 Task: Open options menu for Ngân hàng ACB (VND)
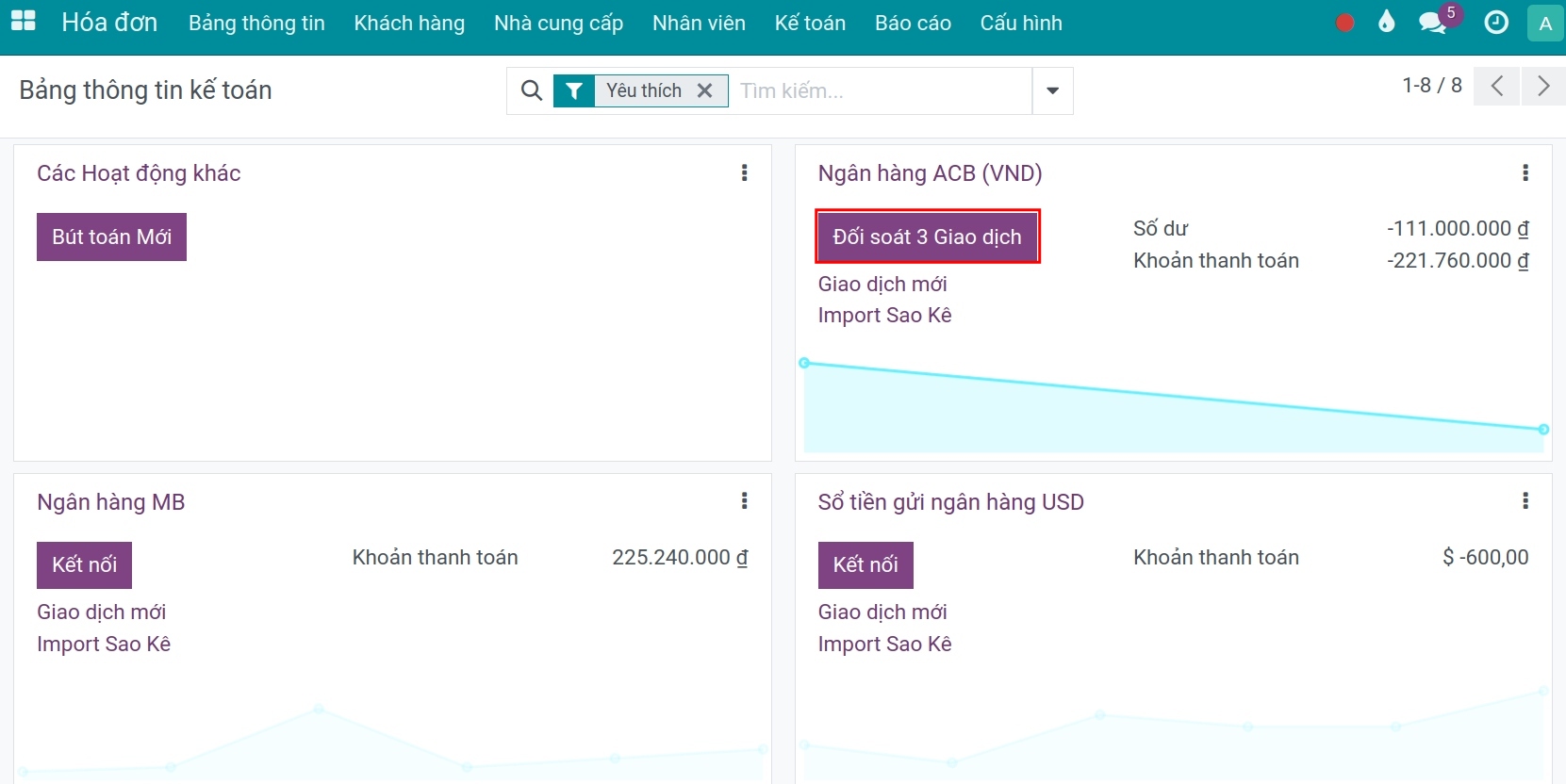[1525, 172]
